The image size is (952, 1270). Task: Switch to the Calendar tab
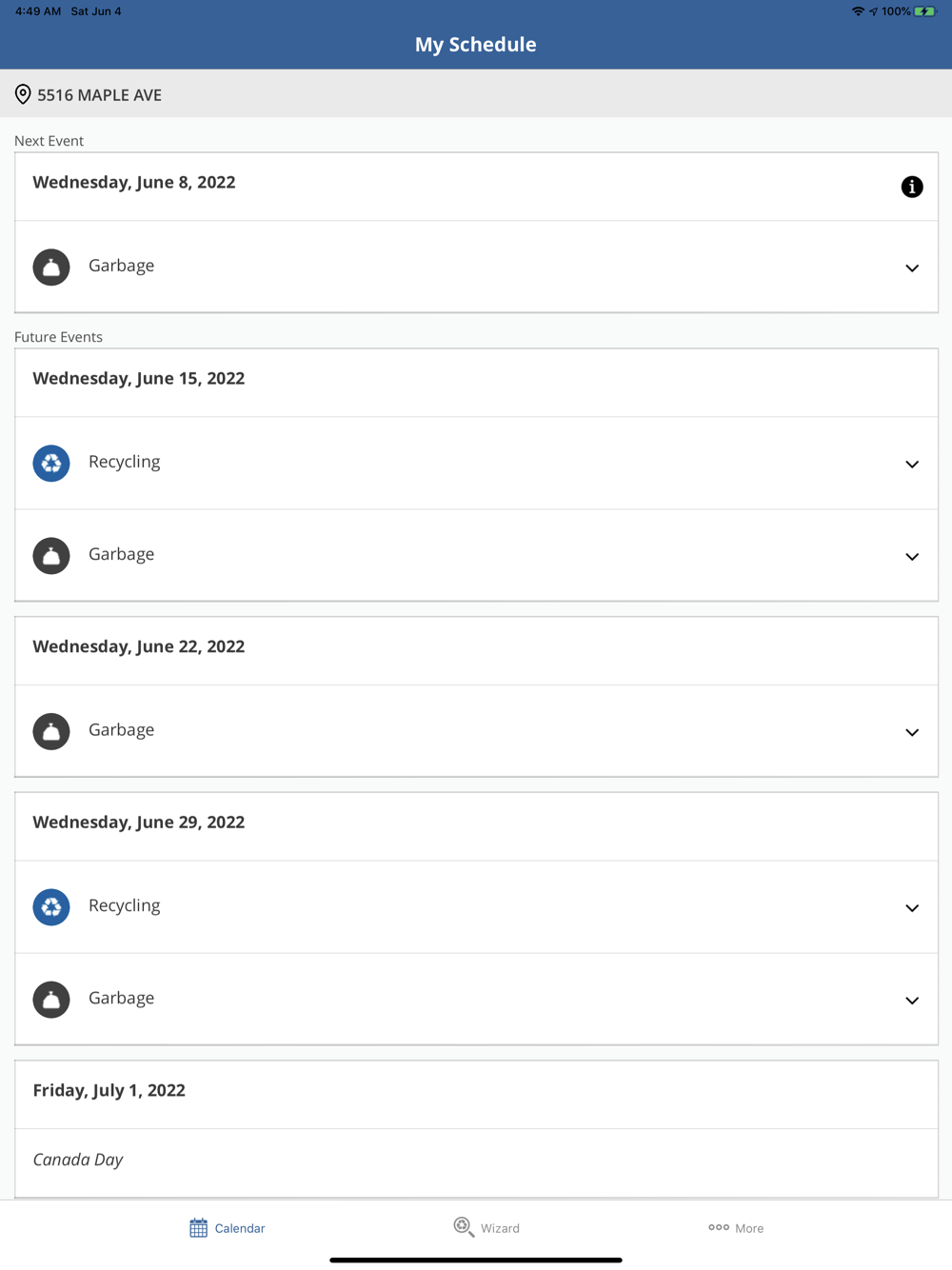[227, 1228]
